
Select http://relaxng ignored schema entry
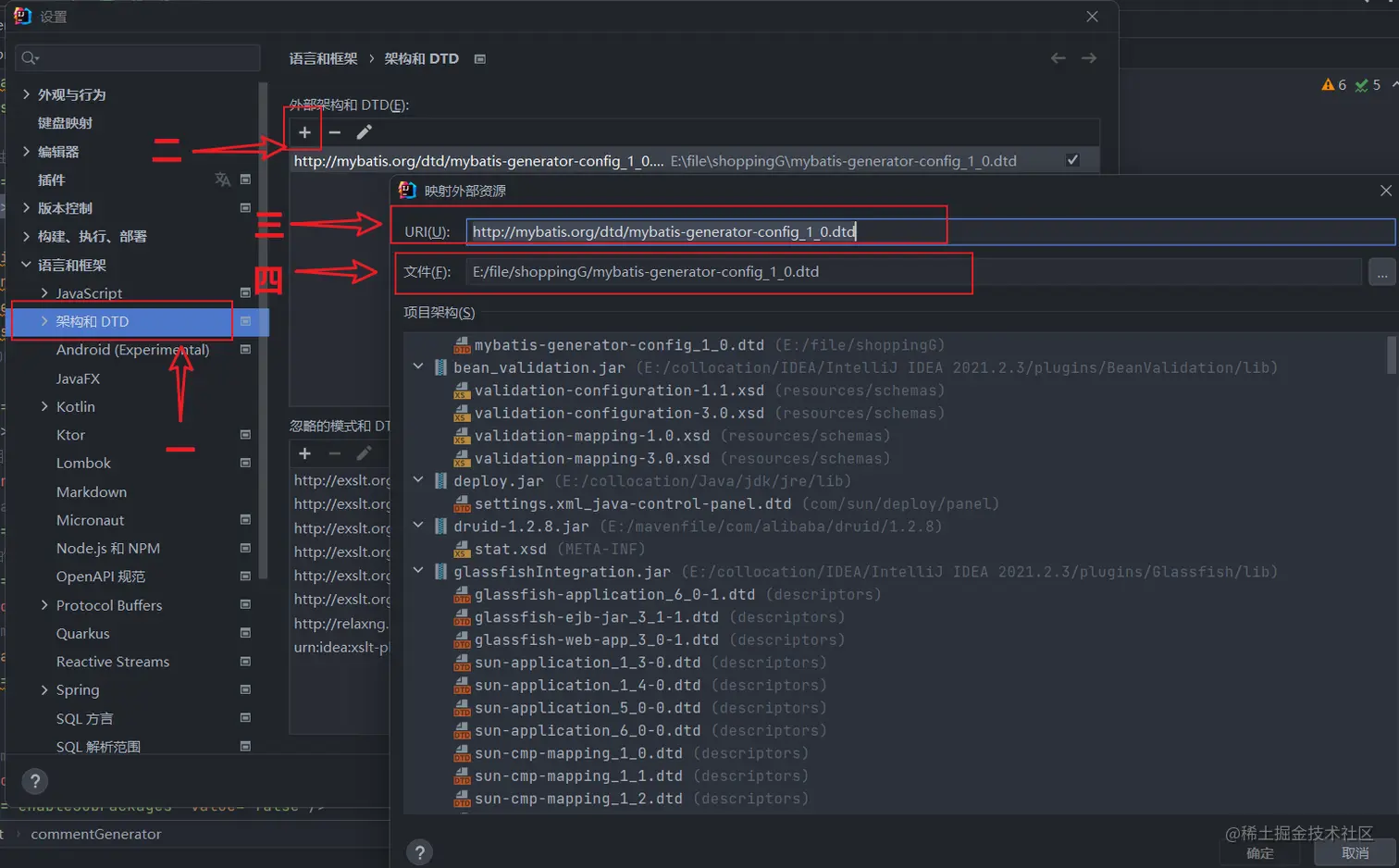[340, 623]
